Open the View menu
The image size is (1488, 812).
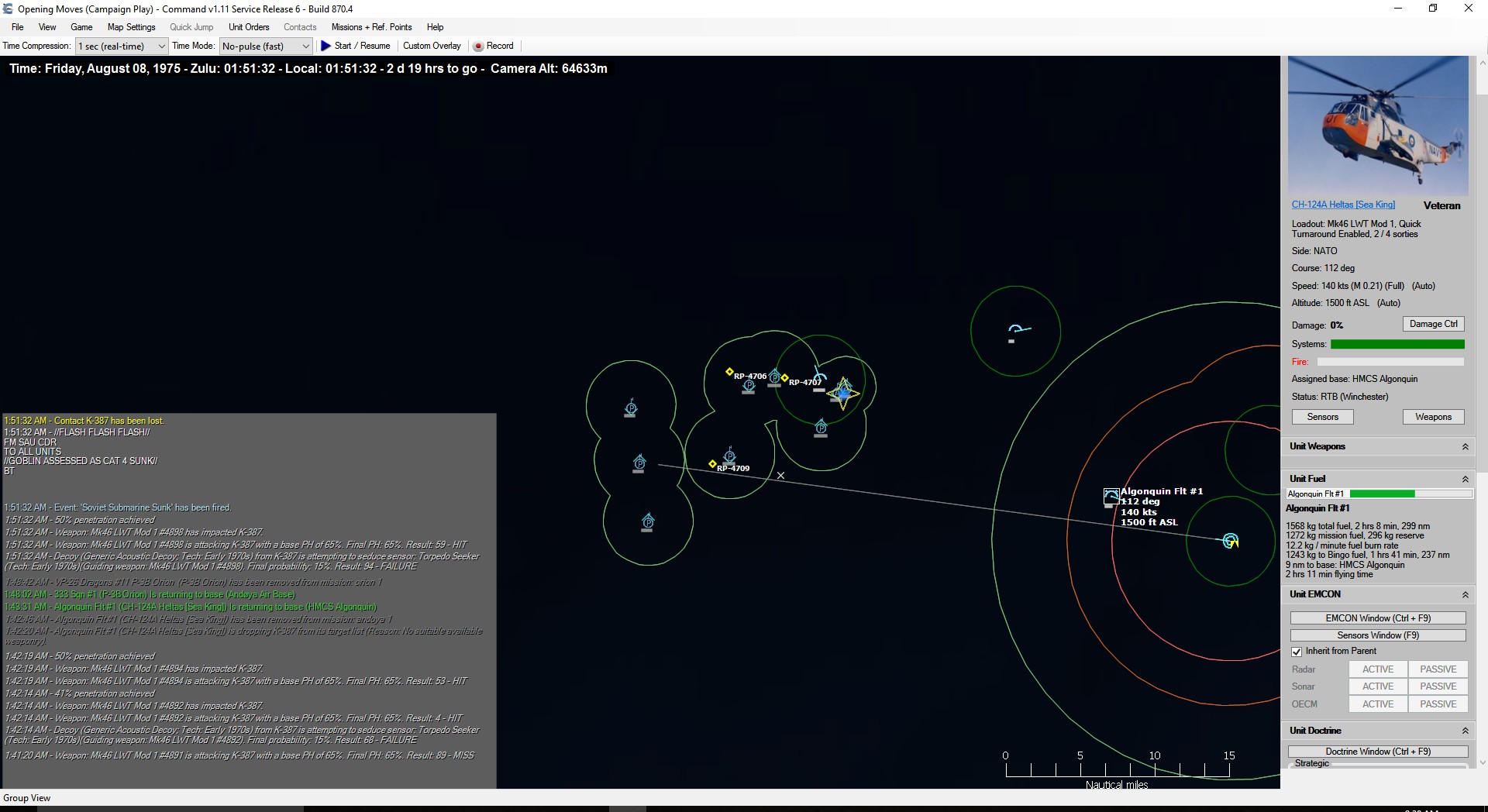coord(47,27)
